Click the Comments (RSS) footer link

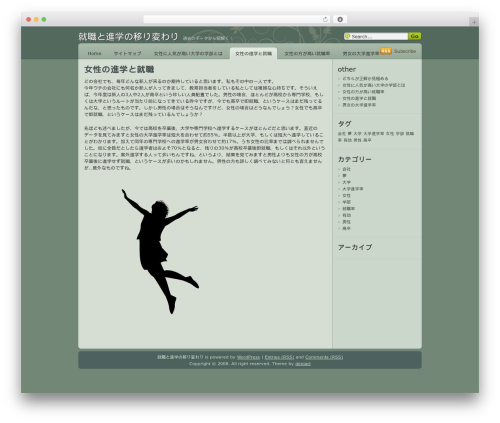324,357
